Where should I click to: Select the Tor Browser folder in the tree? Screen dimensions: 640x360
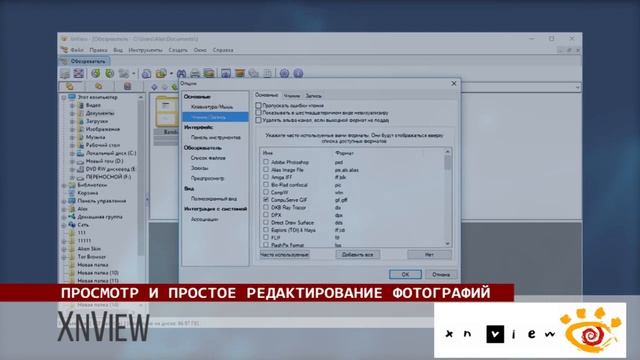pyautogui.click(x=91, y=257)
